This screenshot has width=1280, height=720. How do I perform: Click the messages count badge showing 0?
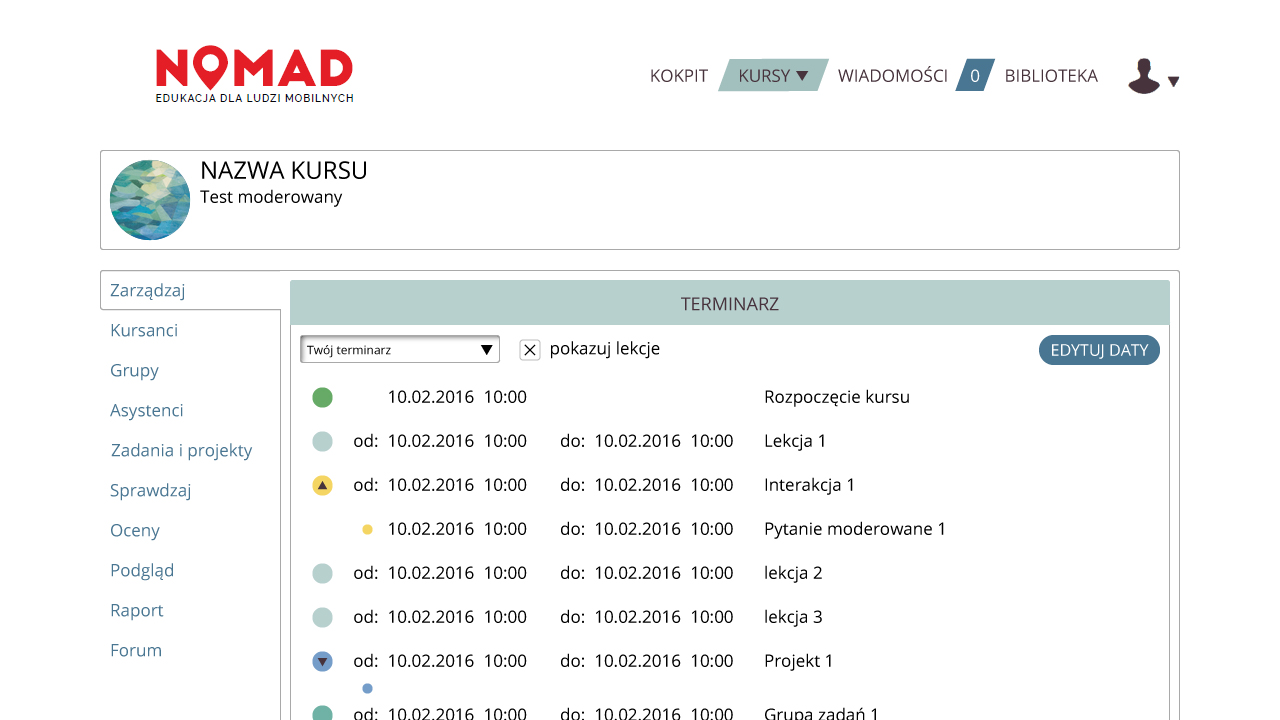(x=975, y=76)
